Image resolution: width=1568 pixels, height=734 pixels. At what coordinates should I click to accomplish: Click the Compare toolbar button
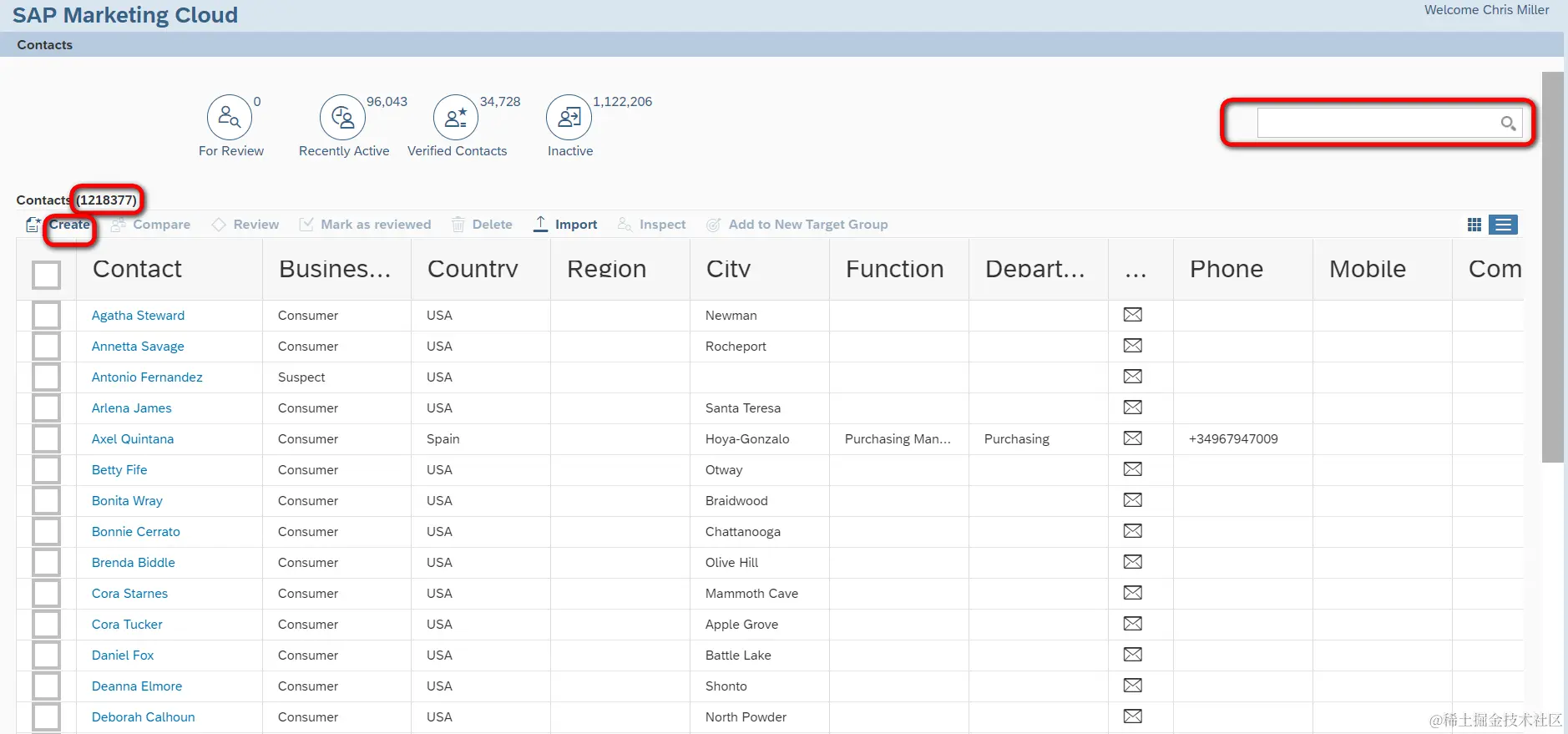coord(151,225)
